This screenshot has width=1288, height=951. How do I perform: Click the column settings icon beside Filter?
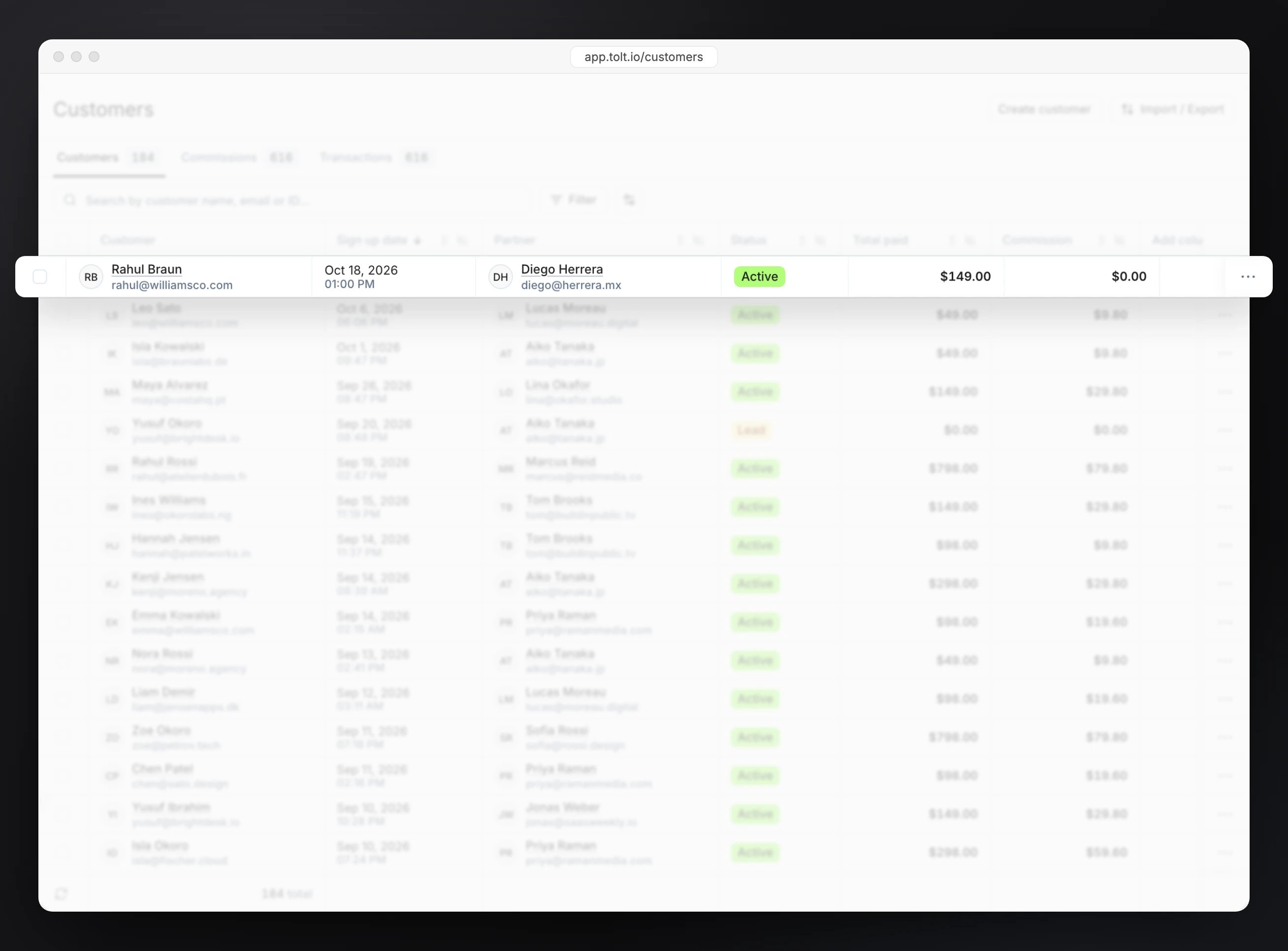coord(629,200)
